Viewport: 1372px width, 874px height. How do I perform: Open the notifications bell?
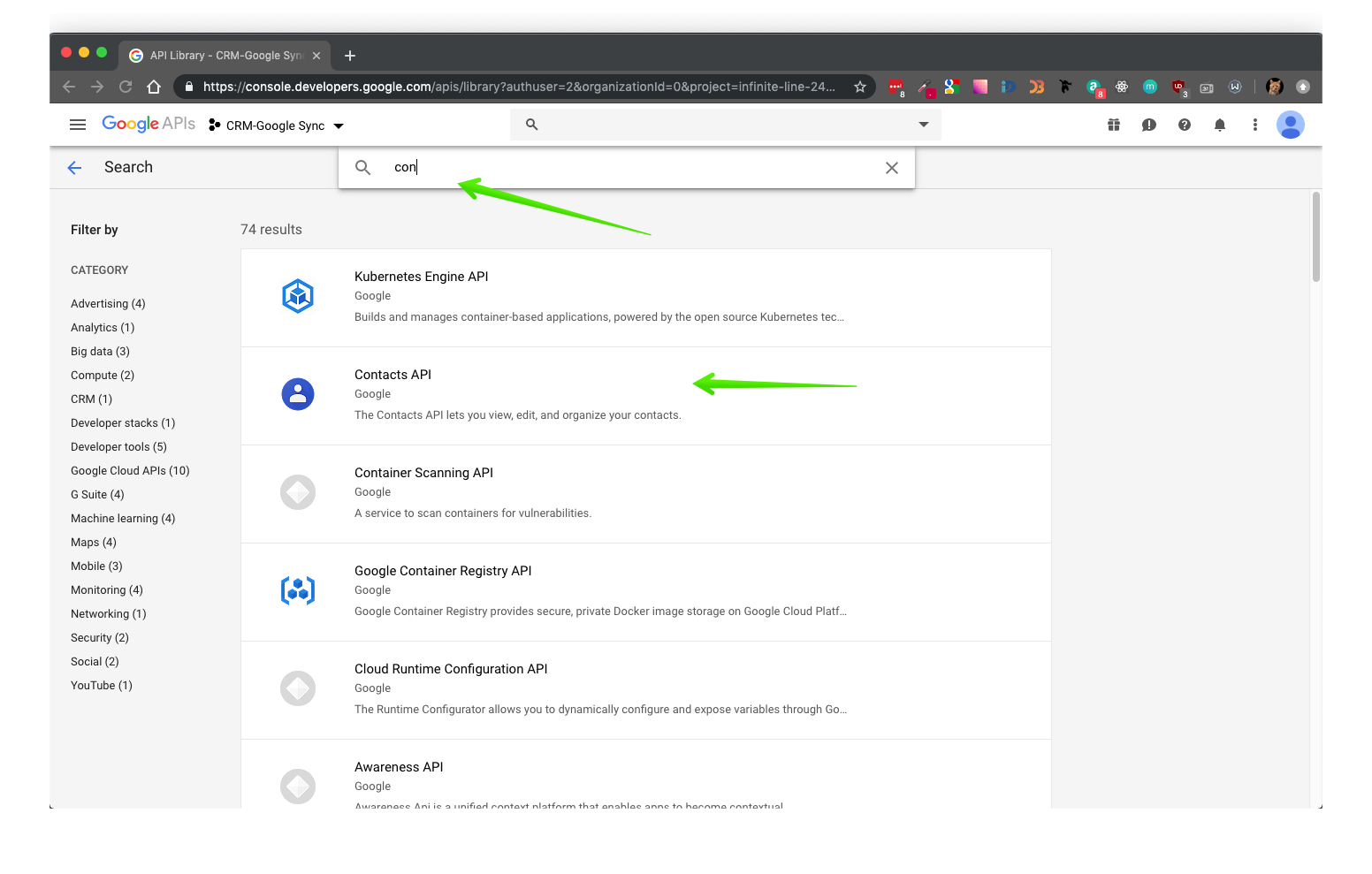click(1220, 125)
